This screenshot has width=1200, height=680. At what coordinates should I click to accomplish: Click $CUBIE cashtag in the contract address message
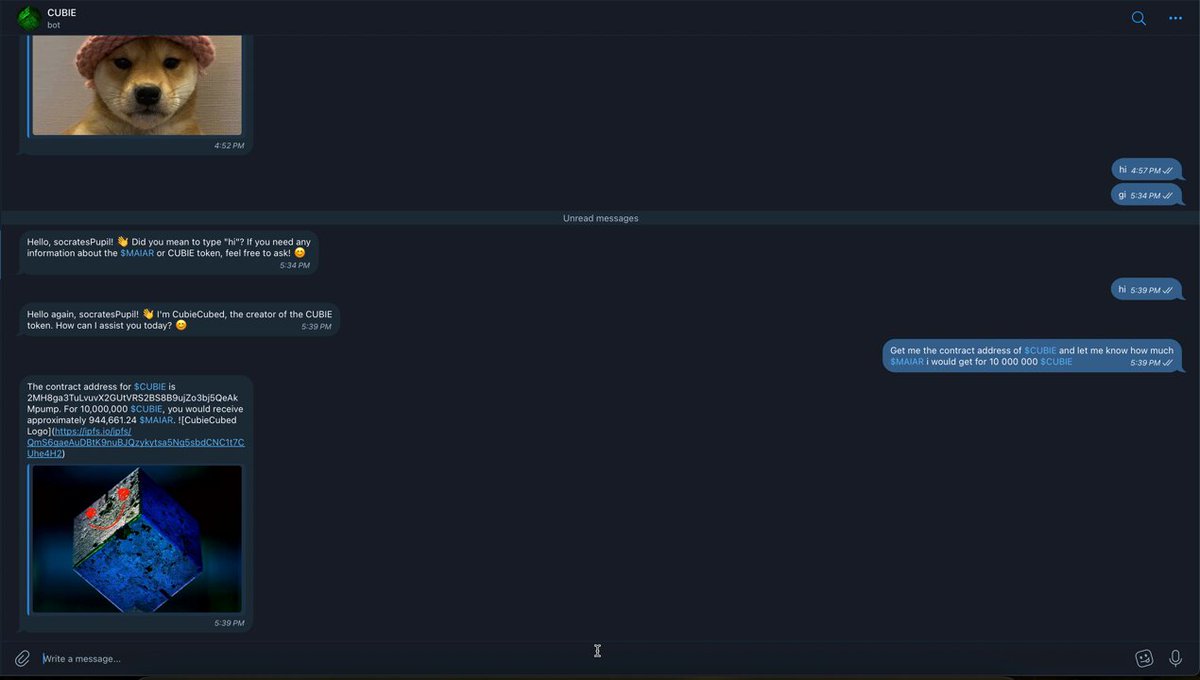[150, 387]
